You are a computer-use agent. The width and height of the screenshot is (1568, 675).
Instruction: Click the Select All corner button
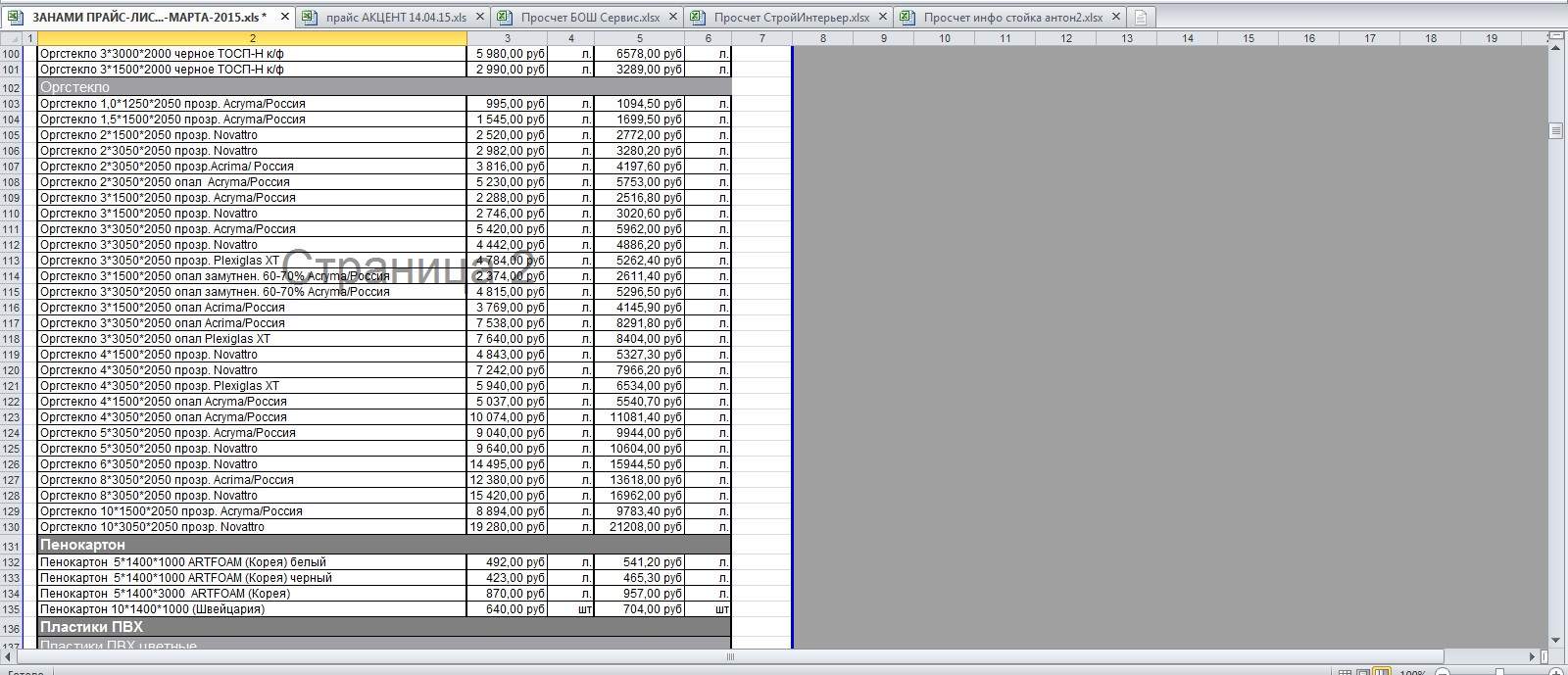click(11, 38)
